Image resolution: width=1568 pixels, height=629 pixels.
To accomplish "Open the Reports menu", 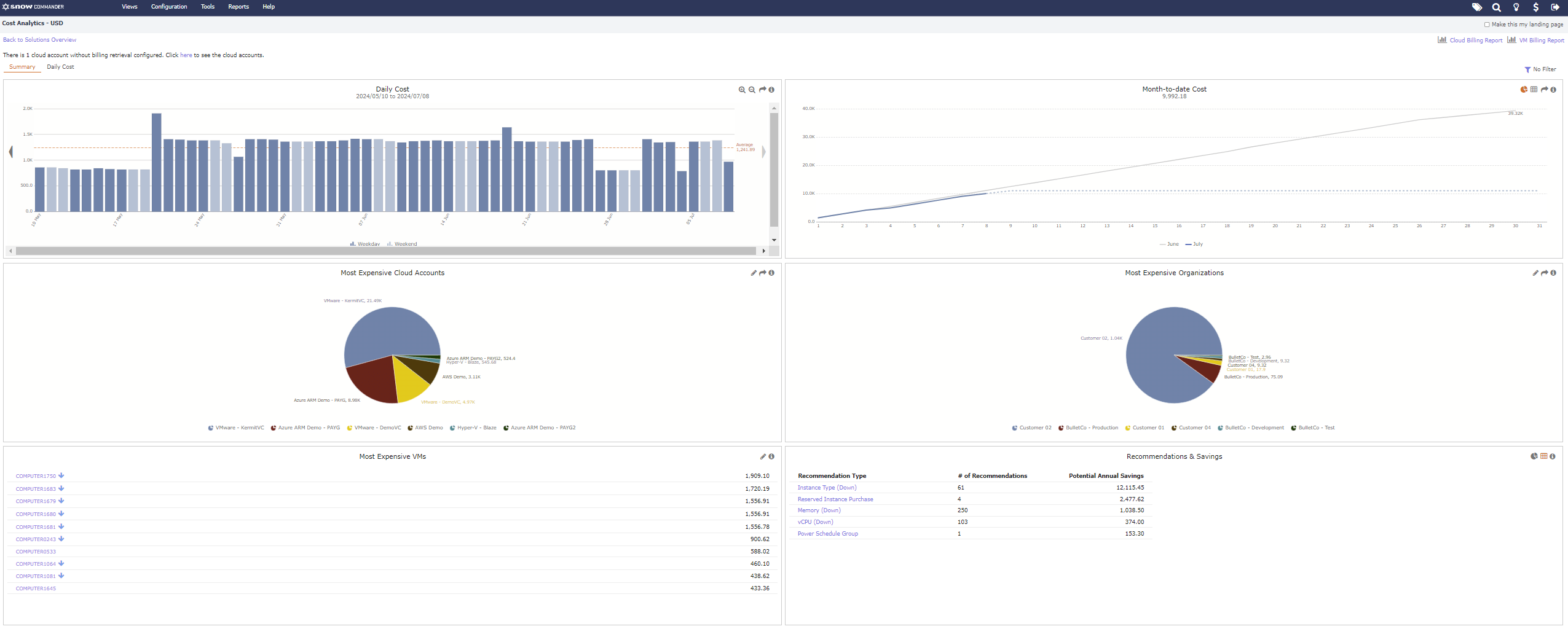I will coord(238,7).
